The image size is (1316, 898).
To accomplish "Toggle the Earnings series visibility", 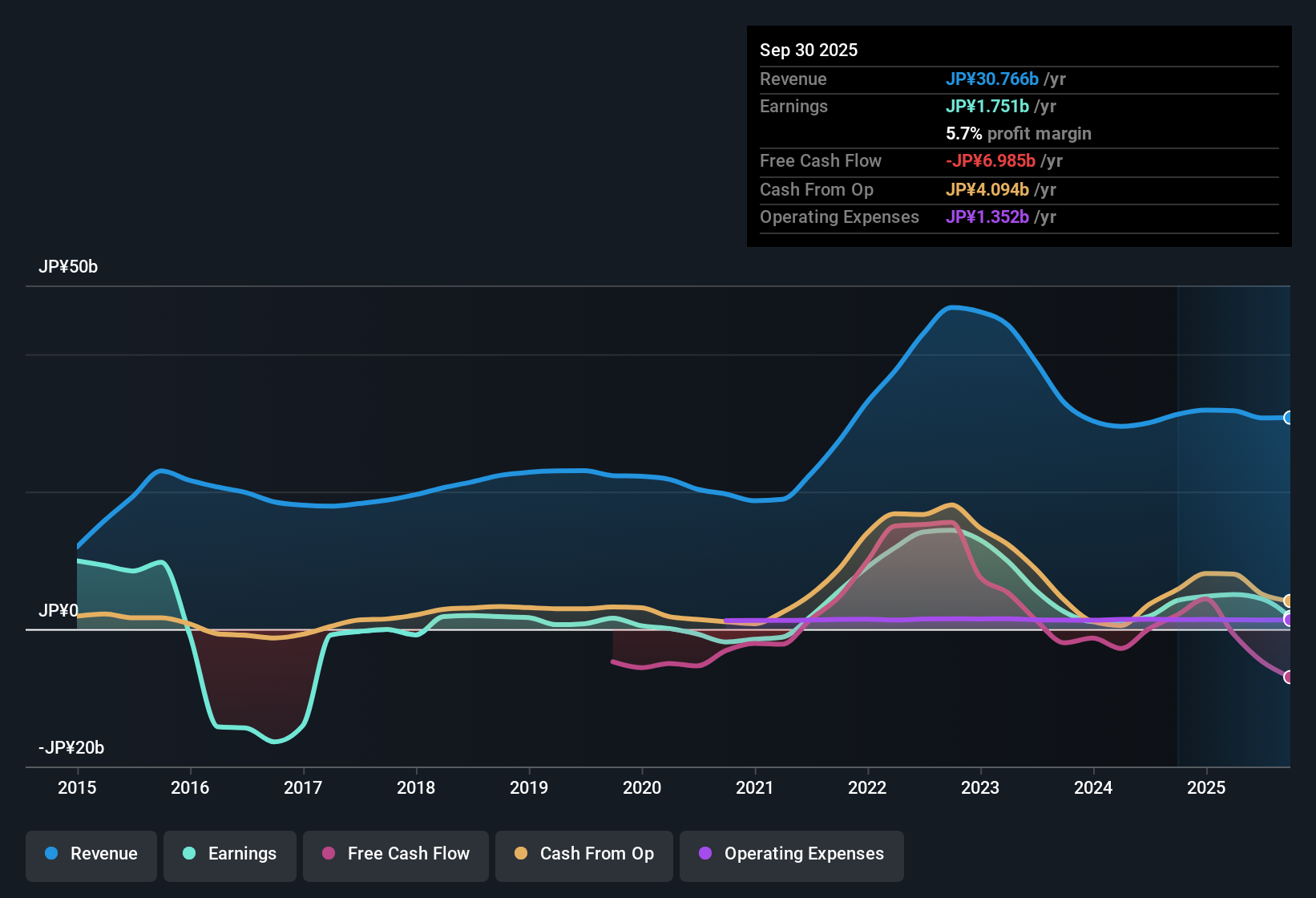I will coord(230,854).
